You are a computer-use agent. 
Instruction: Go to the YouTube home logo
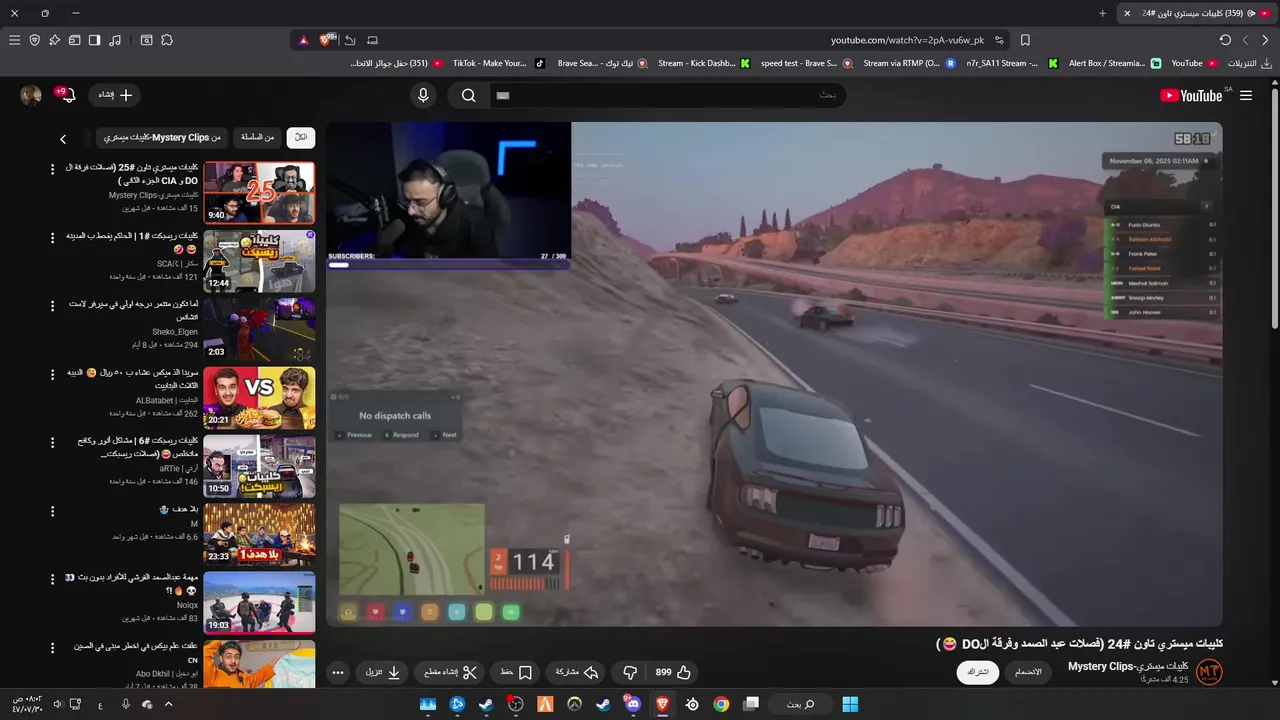[1191, 96]
